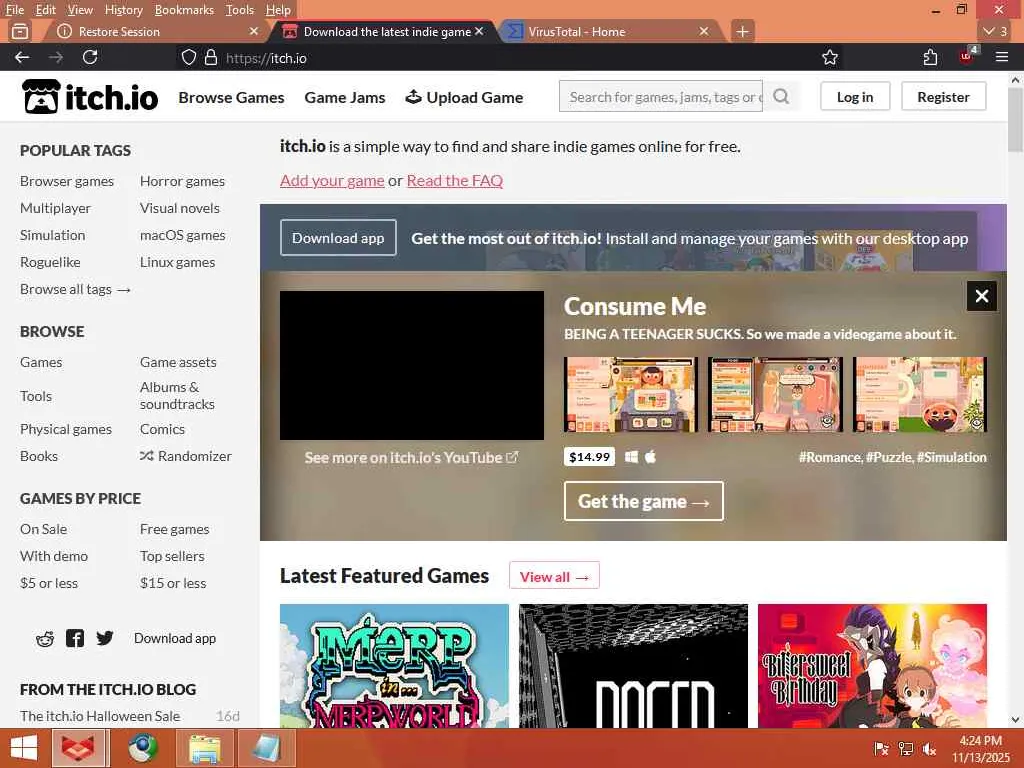Screen dimensions: 1024x768
Task: Open itch.io Facebook icon in sidebar
Action: 75,638
